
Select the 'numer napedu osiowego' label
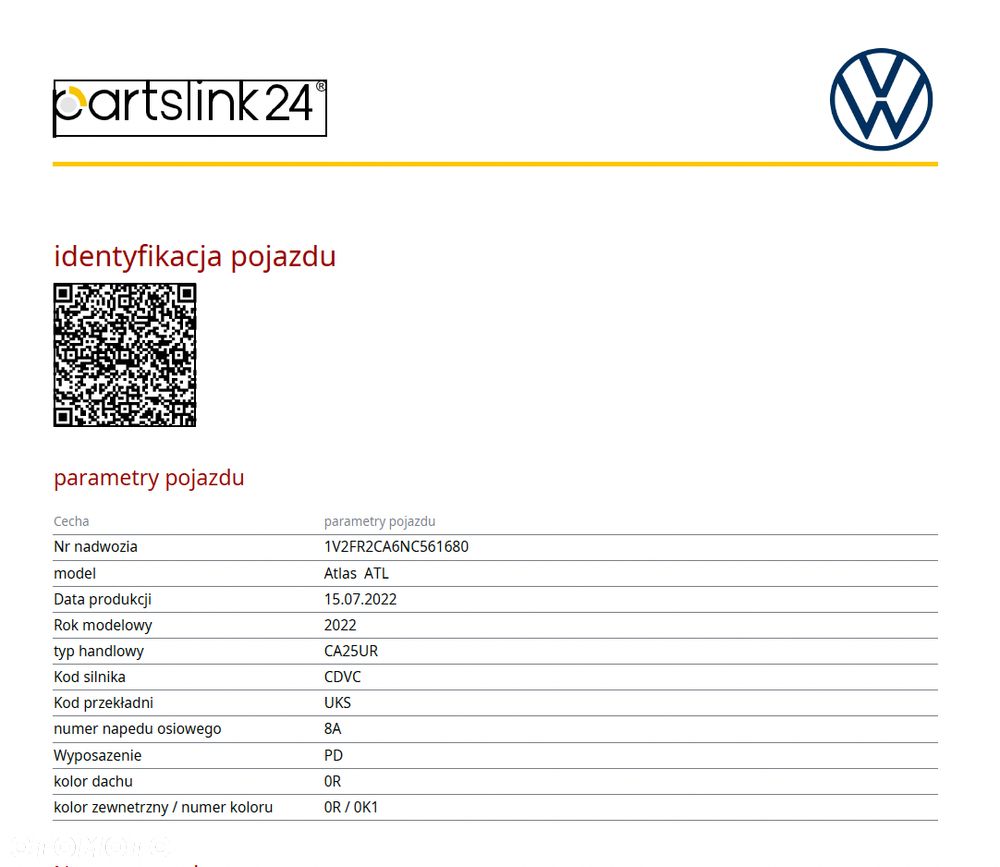tap(137, 729)
